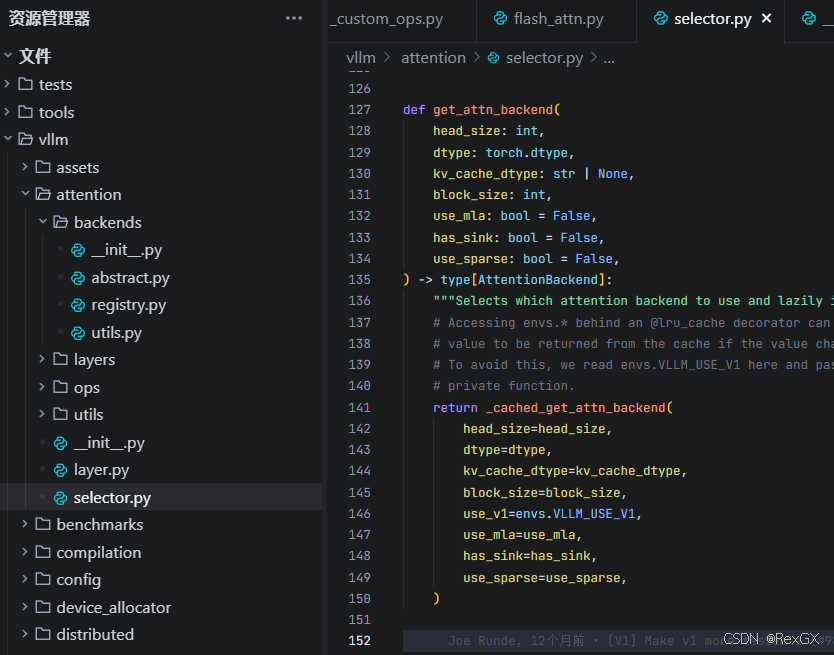The image size is (834, 655).
Task: Click the benchmarks folder icon
Action: point(43,524)
